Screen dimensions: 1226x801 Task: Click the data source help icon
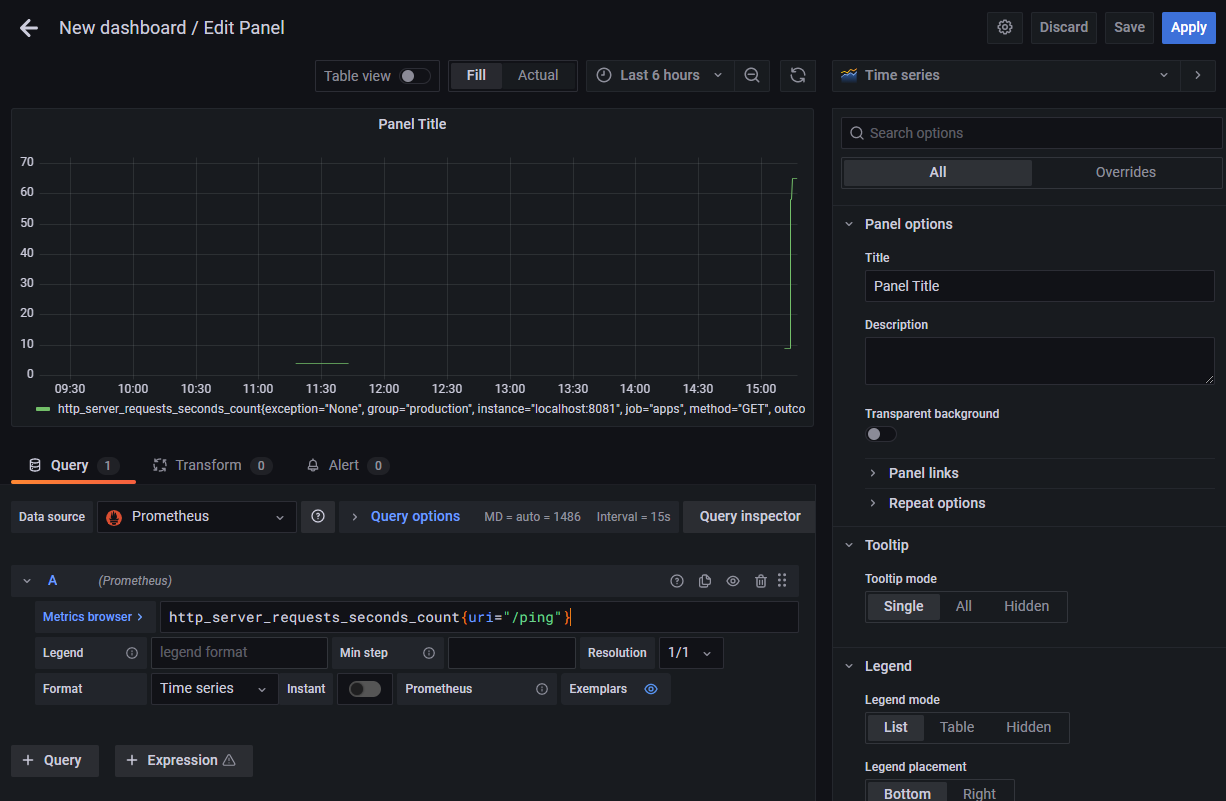(318, 517)
